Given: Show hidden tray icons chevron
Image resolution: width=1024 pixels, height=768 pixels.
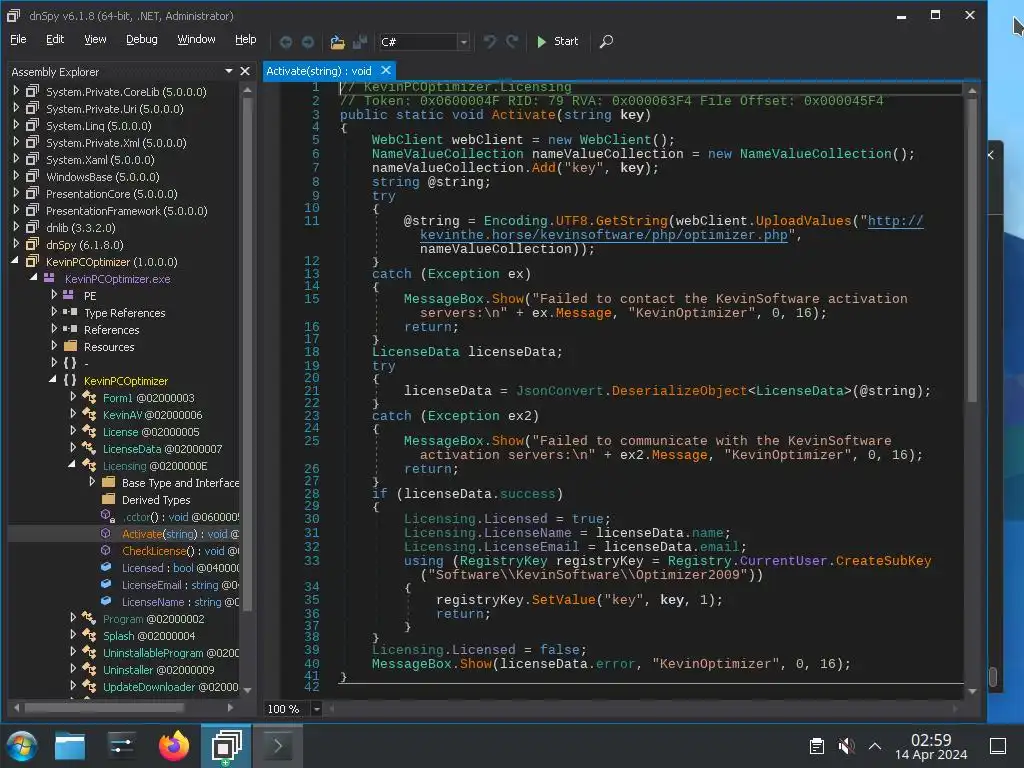Looking at the screenshot, I should [875, 745].
